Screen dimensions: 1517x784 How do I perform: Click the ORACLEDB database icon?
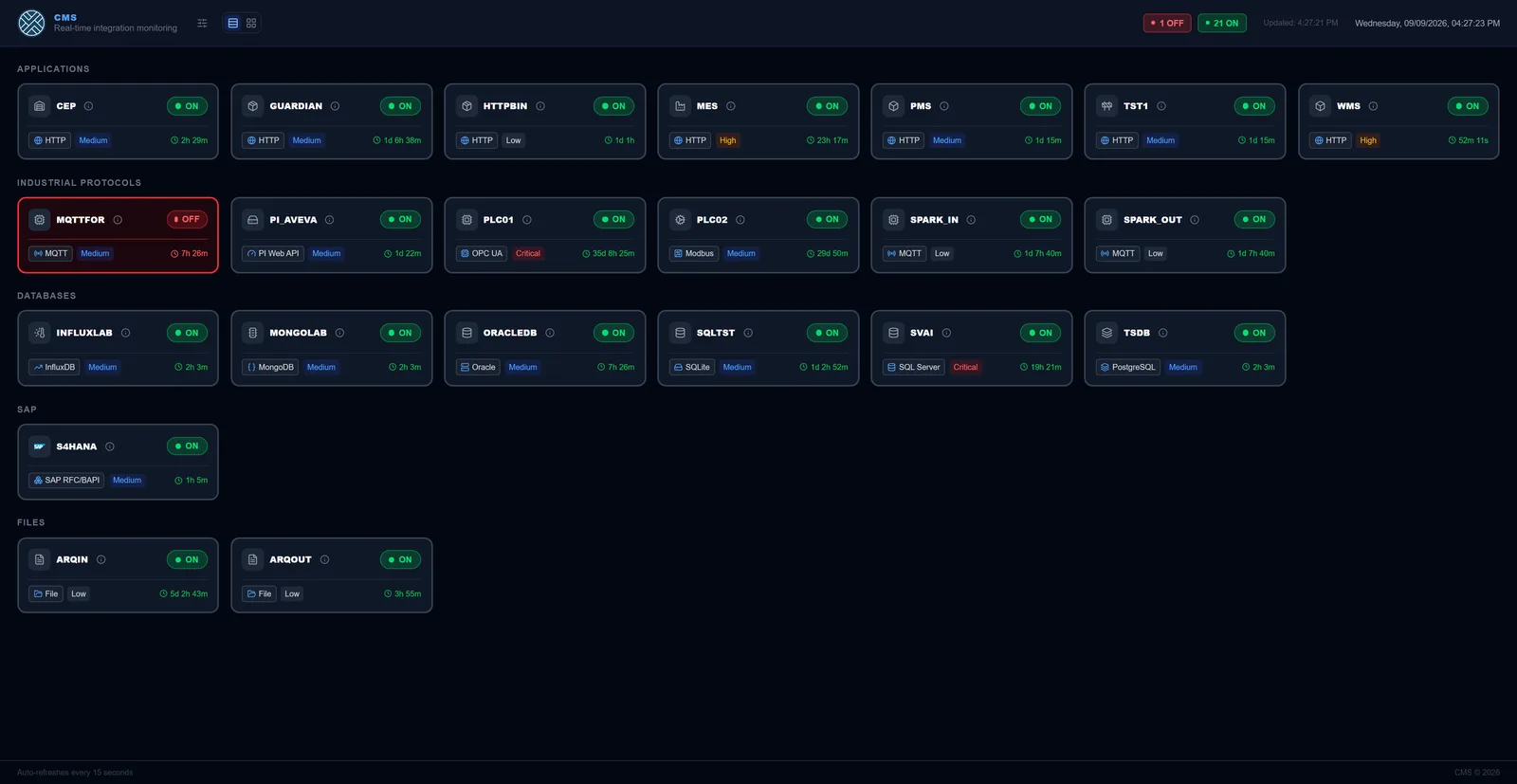click(466, 333)
